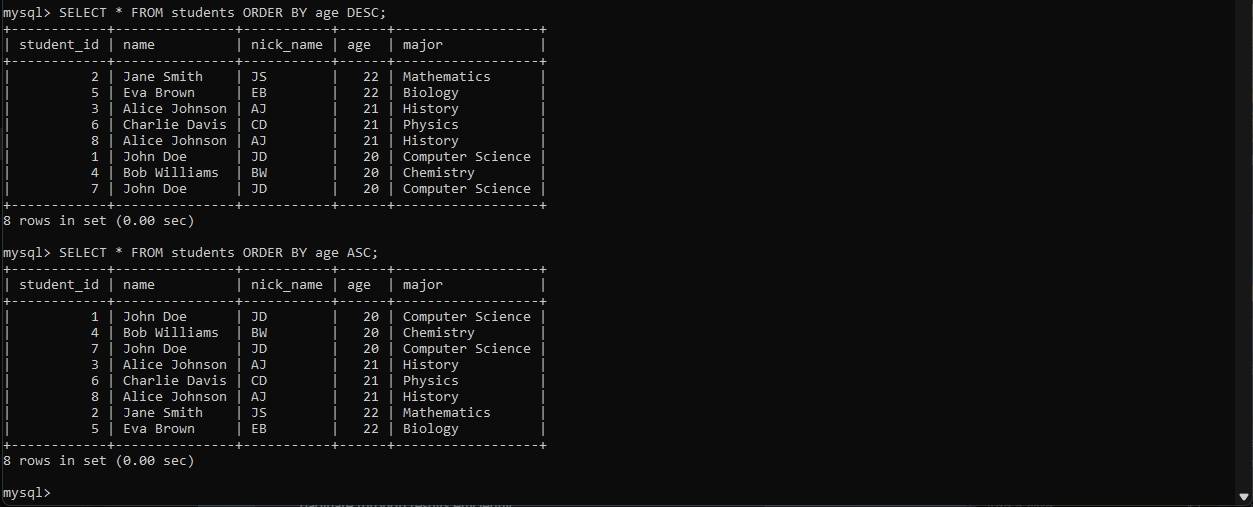Select Jane Smith in the DESC query results
This screenshot has width=1253, height=507.
162,77
